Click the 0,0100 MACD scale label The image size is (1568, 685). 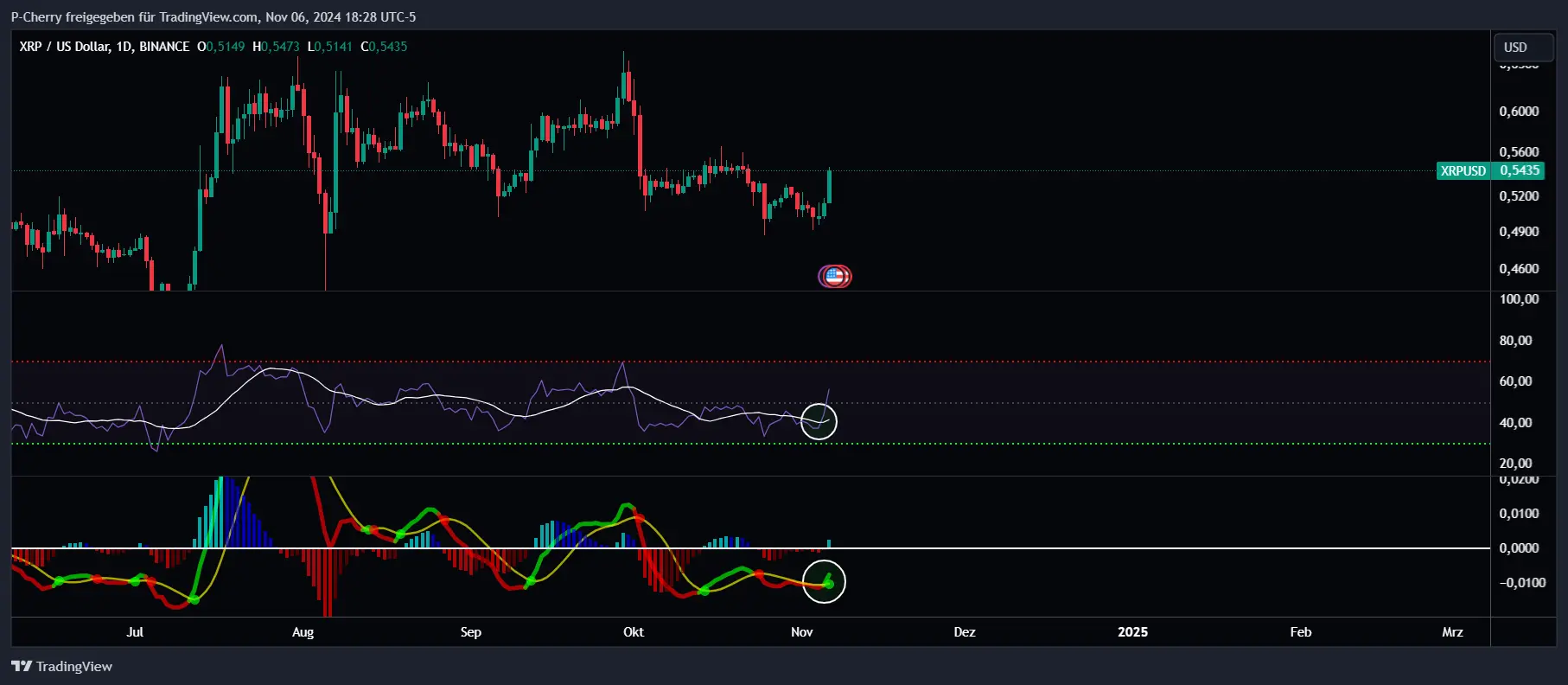[x=1519, y=514]
